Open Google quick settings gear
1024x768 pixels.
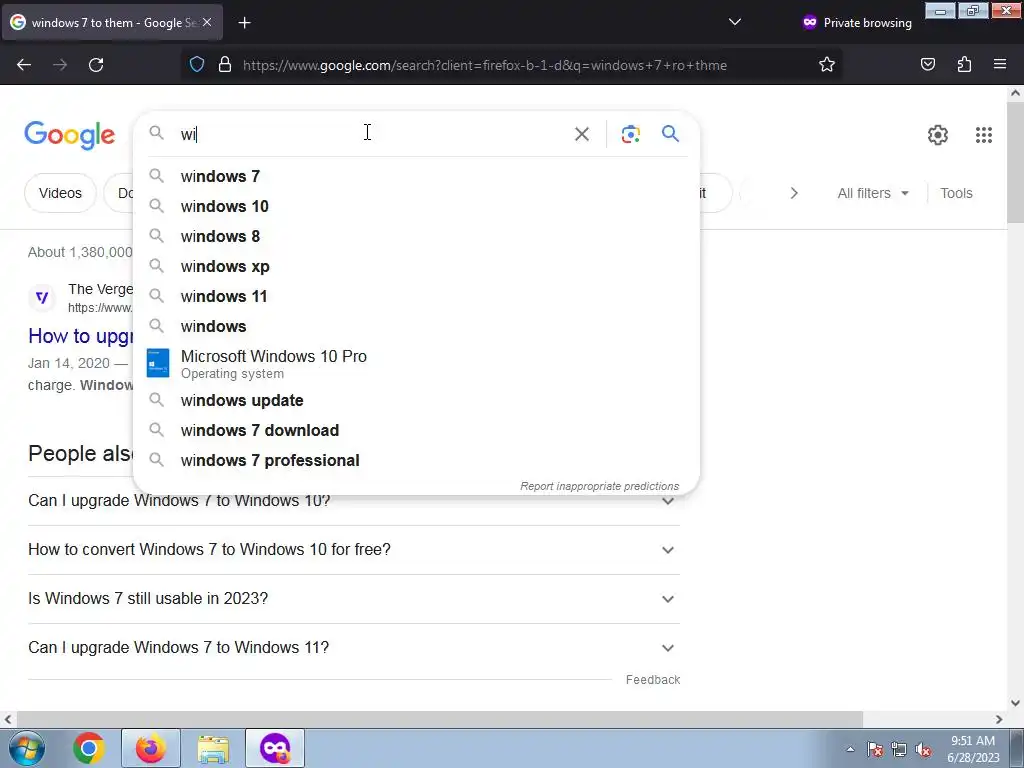click(x=938, y=135)
